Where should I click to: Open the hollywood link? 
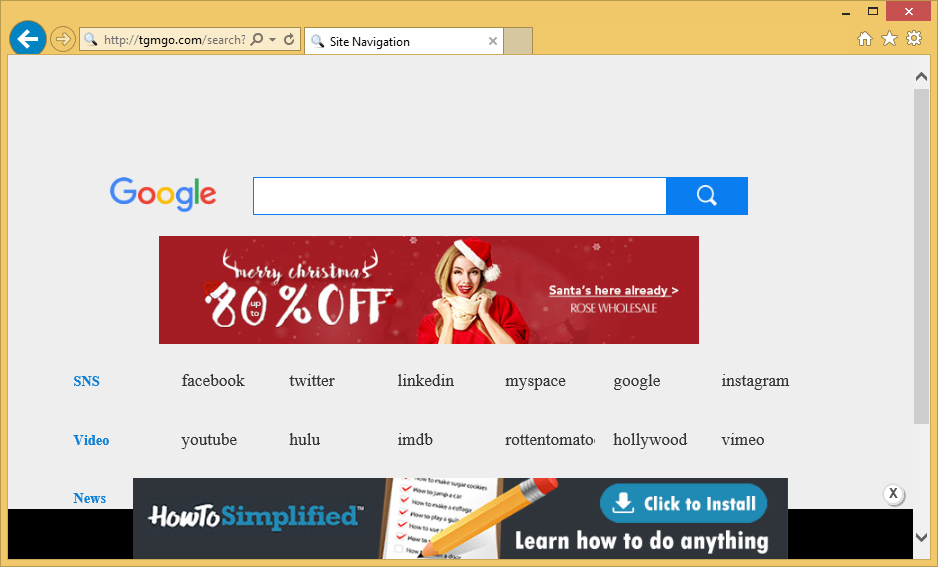click(x=650, y=440)
